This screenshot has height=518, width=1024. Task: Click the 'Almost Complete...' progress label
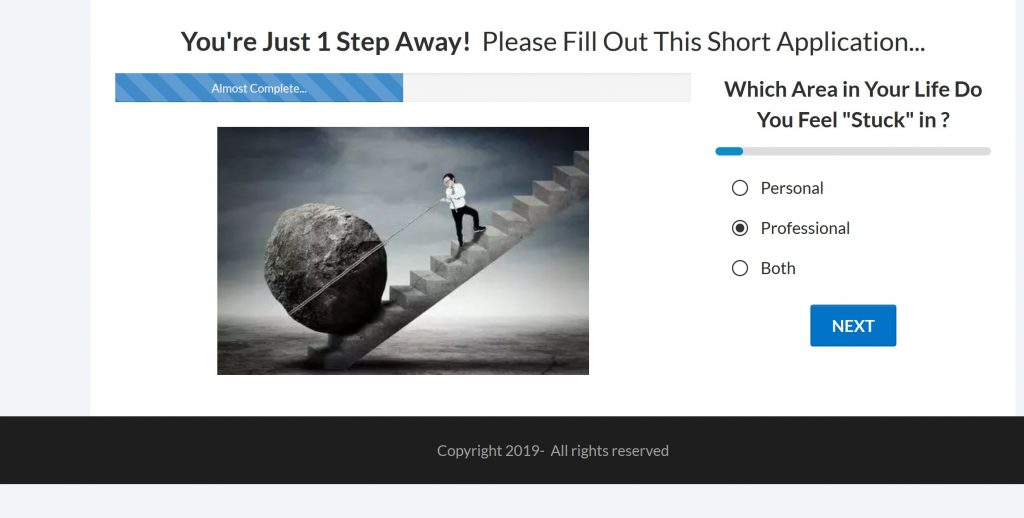point(259,88)
